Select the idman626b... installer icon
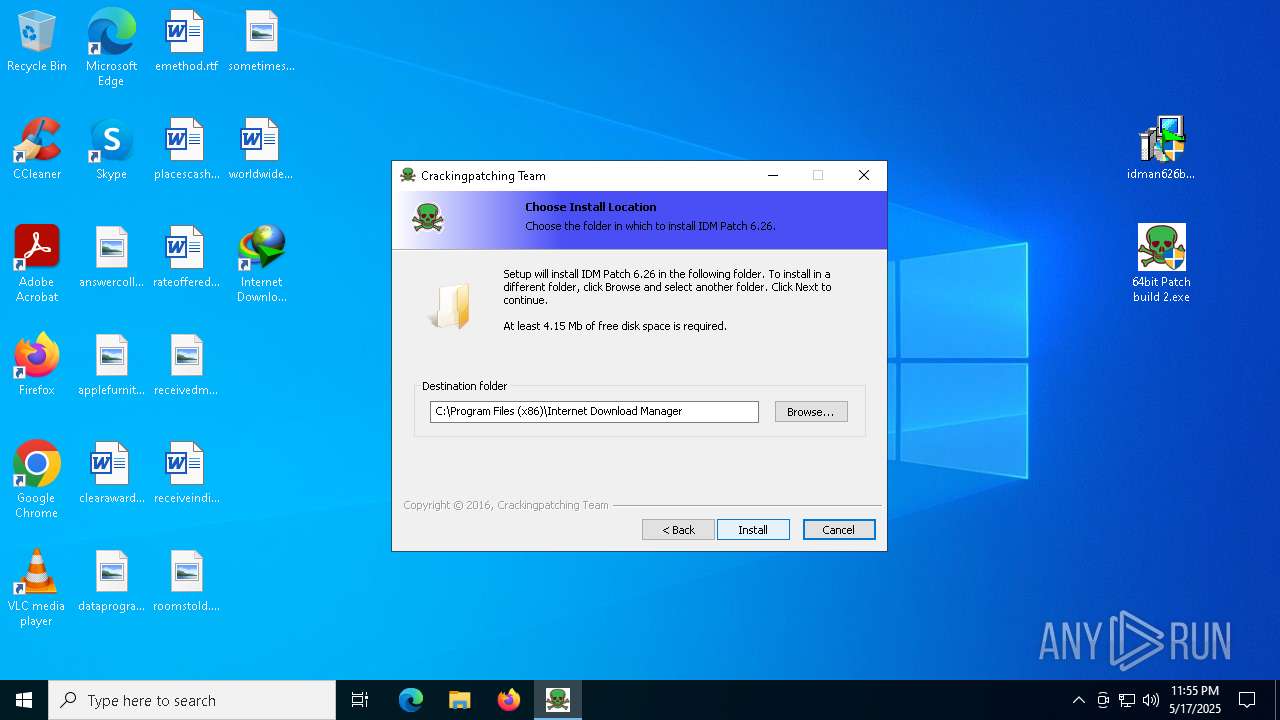Viewport: 1280px width, 720px height. point(1161,149)
